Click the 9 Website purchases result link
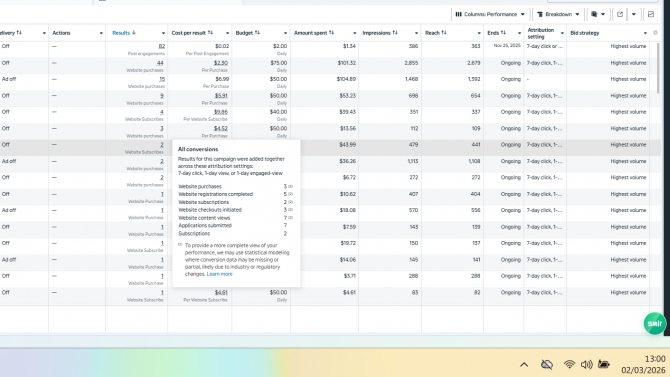Image resolution: width=670 pixels, height=377 pixels. [162, 96]
